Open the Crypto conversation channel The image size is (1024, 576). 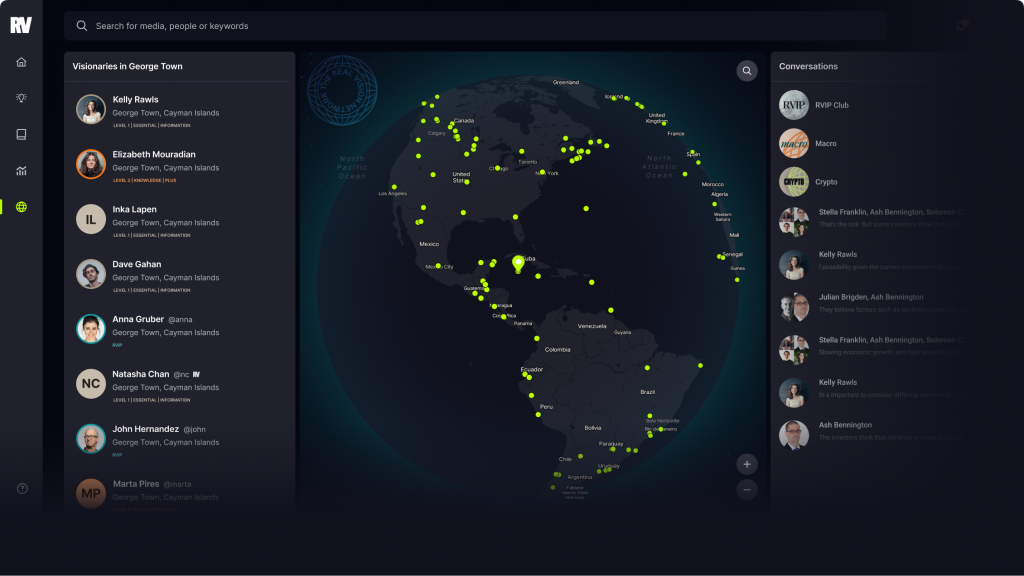[825, 182]
